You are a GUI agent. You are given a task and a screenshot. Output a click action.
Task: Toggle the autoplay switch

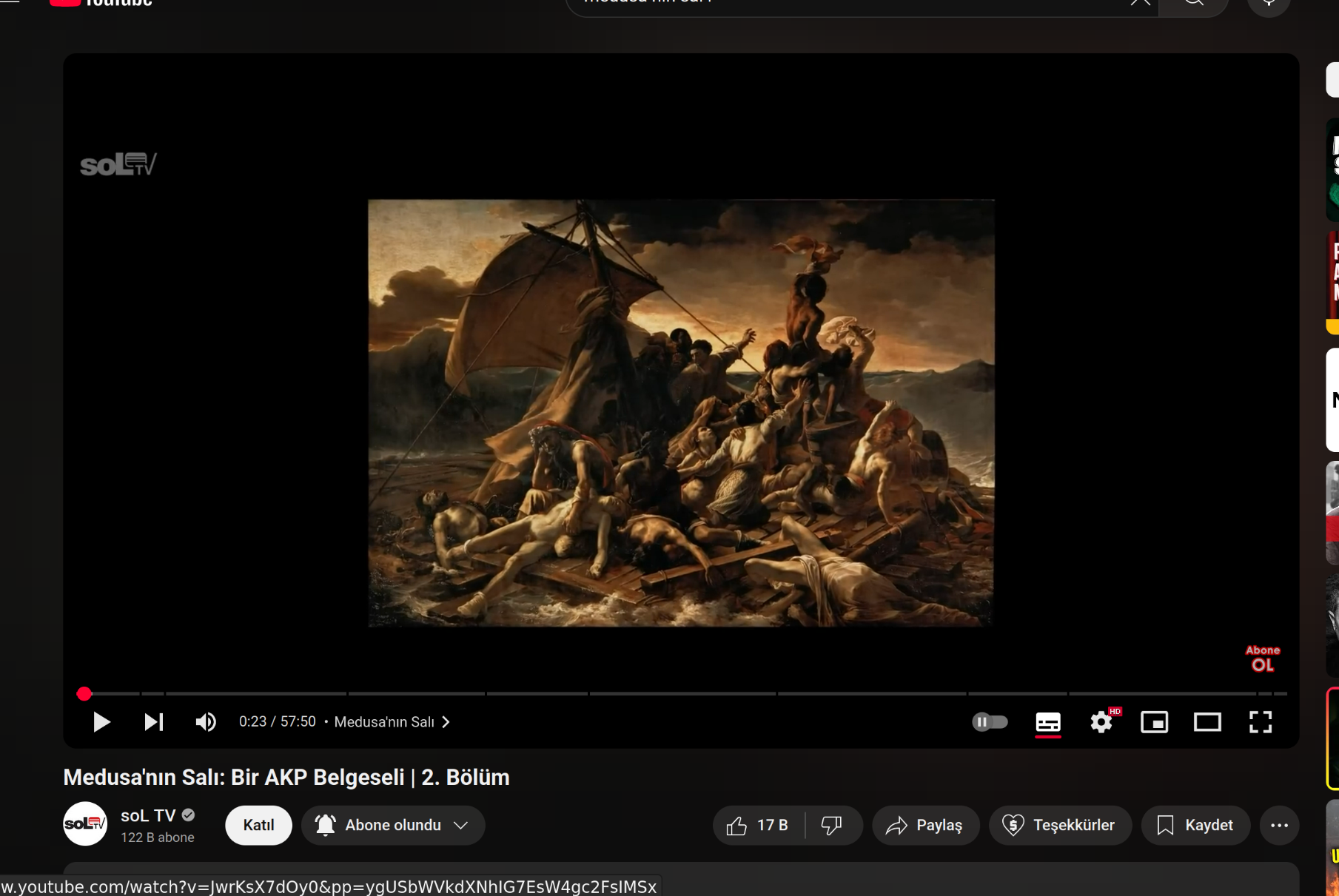(990, 722)
